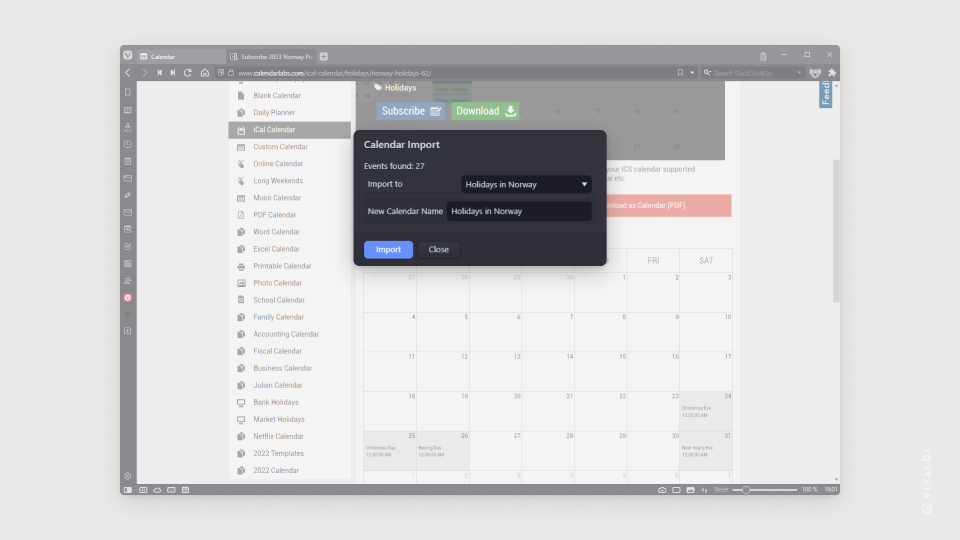
Task: Open the Reading List panel icon
Action: [128, 110]
